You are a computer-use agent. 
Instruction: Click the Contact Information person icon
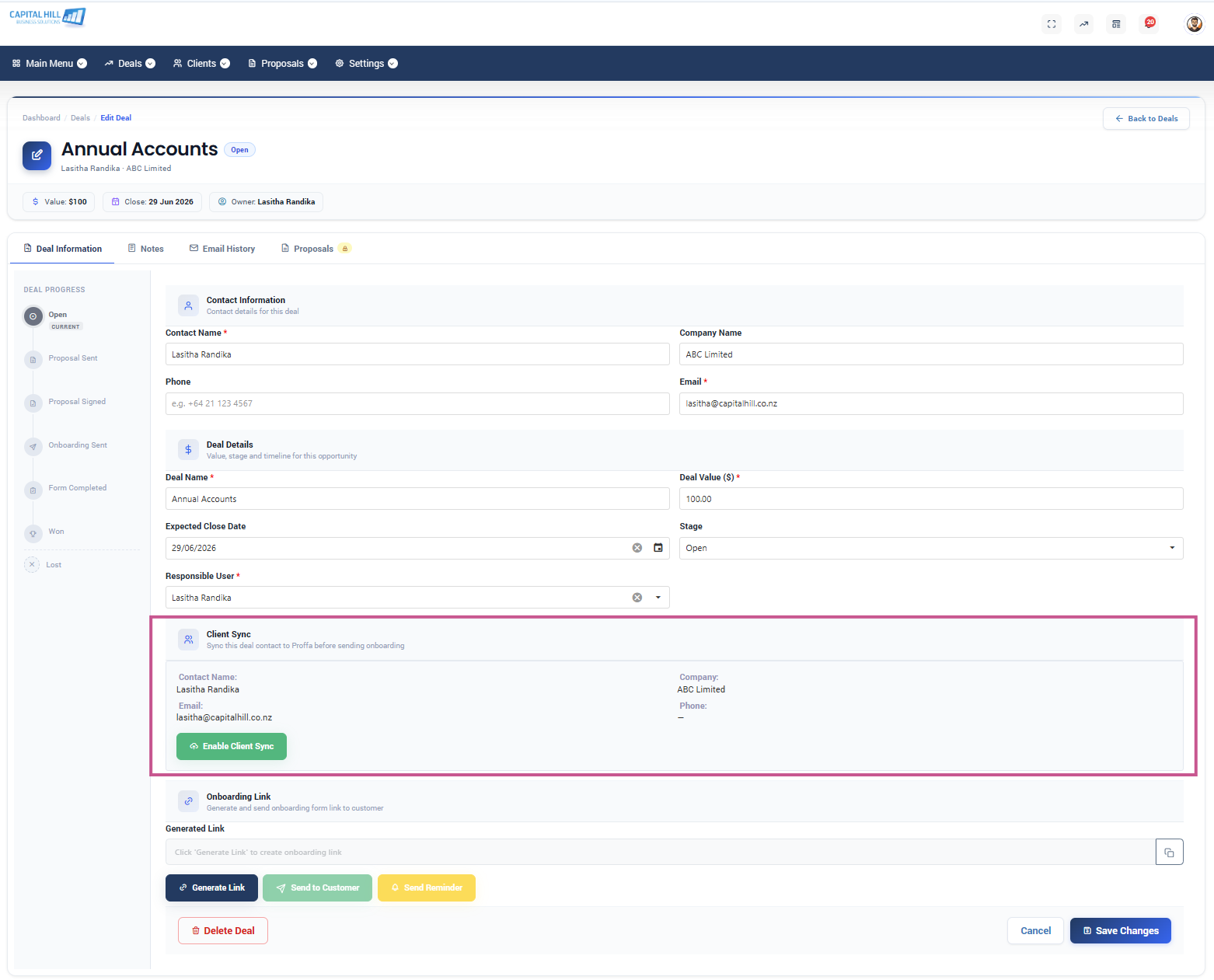tap(188, 305)
